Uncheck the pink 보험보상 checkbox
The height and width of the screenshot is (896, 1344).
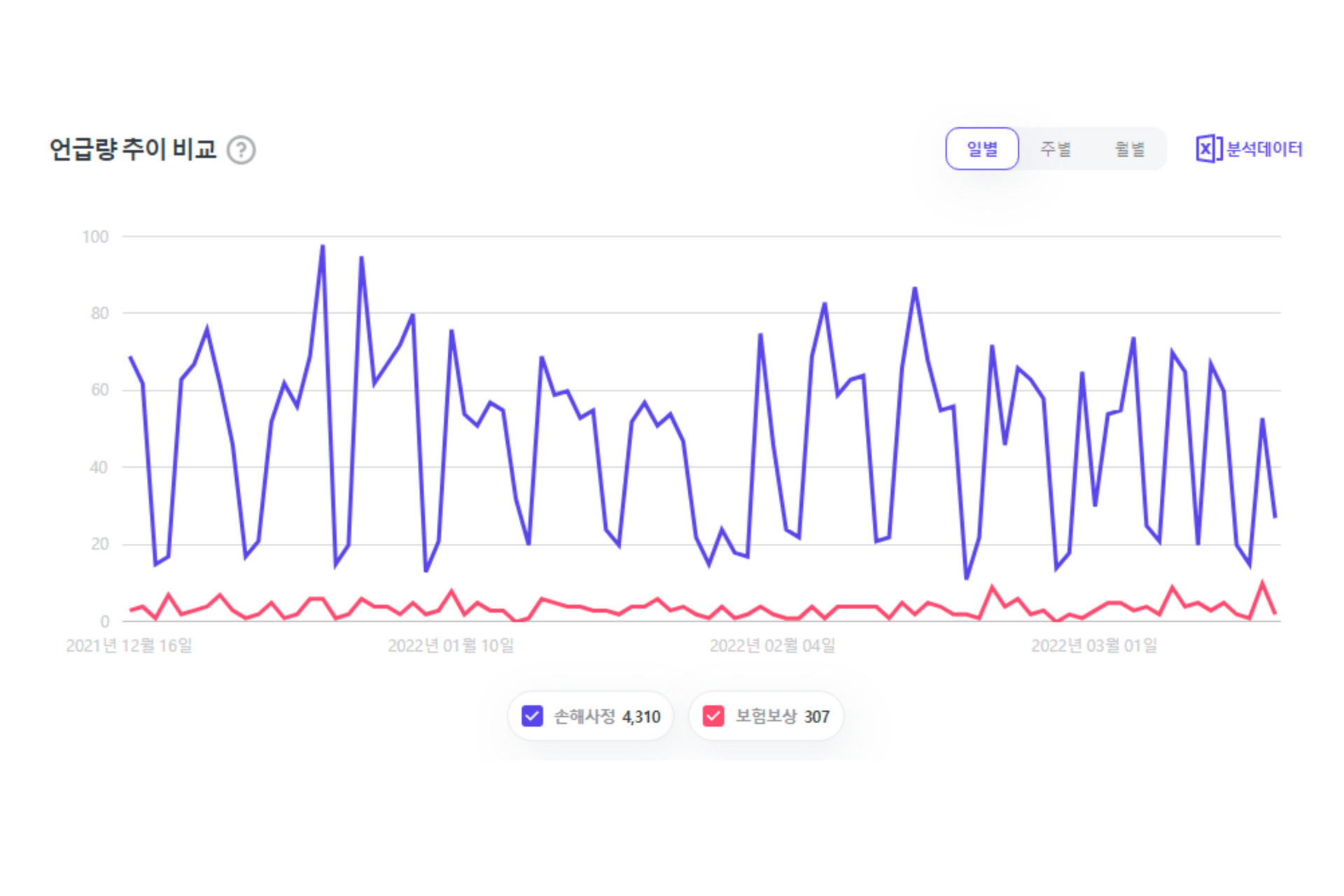click(x=713, y=716)
